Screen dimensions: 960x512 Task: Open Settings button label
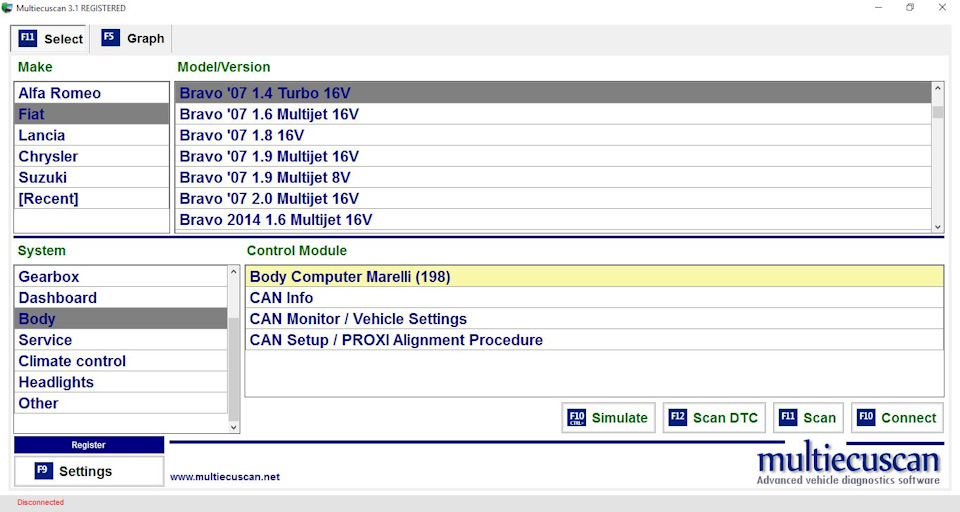point(85,471)
